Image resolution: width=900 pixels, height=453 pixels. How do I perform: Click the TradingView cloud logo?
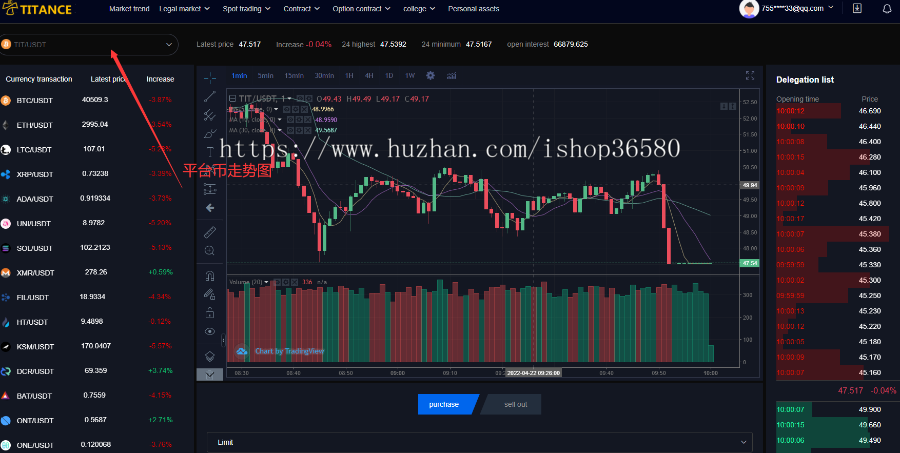242,351
